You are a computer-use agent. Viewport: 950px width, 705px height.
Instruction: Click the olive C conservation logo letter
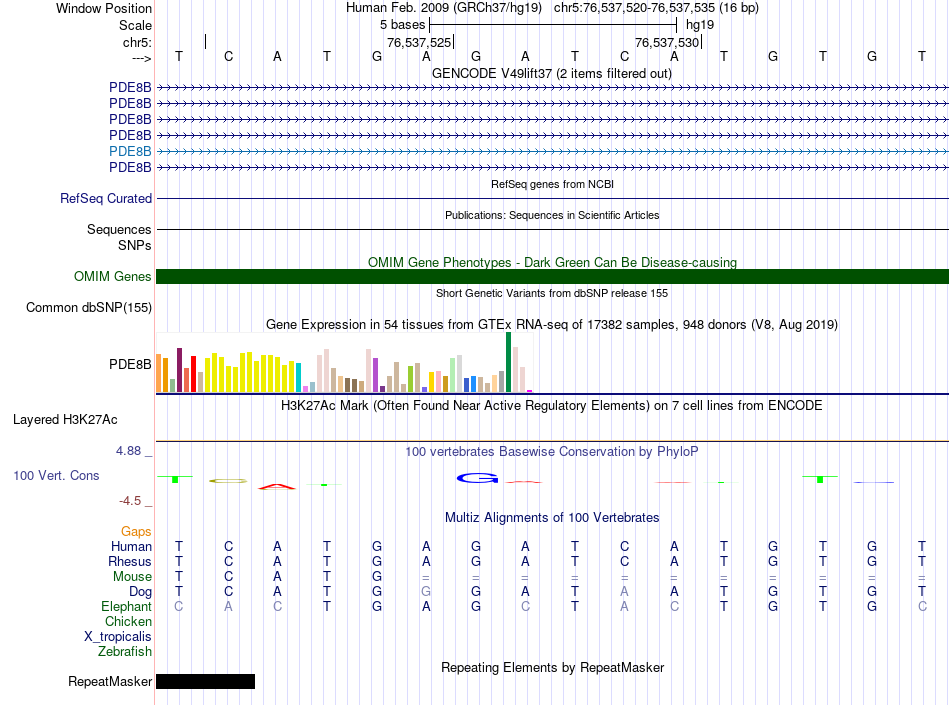228,481
